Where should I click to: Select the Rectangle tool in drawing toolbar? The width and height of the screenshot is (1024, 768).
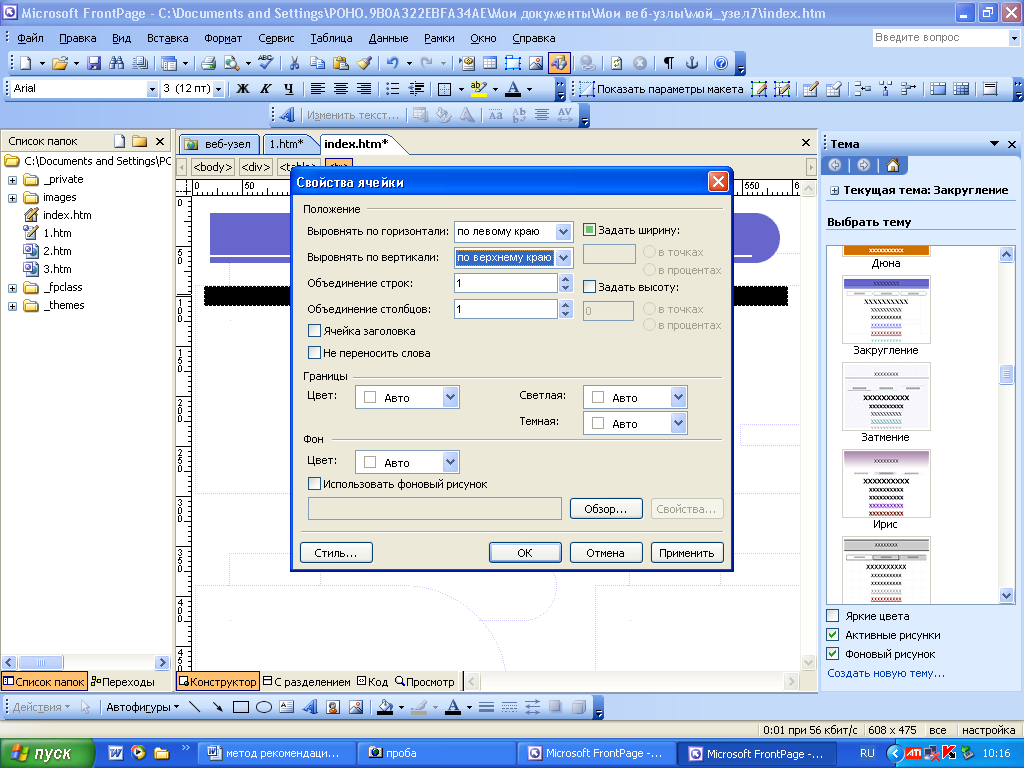coord(241,707)
